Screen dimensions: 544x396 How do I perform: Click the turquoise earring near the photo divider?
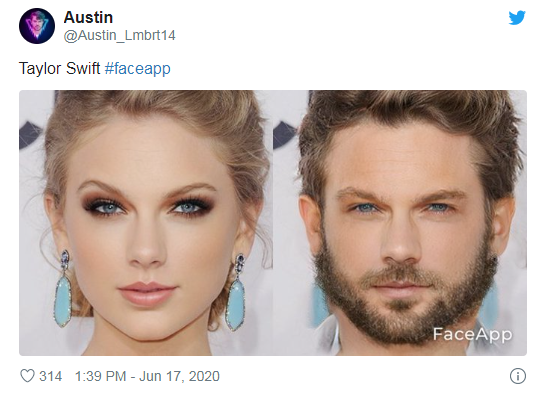tap(236, 293)
